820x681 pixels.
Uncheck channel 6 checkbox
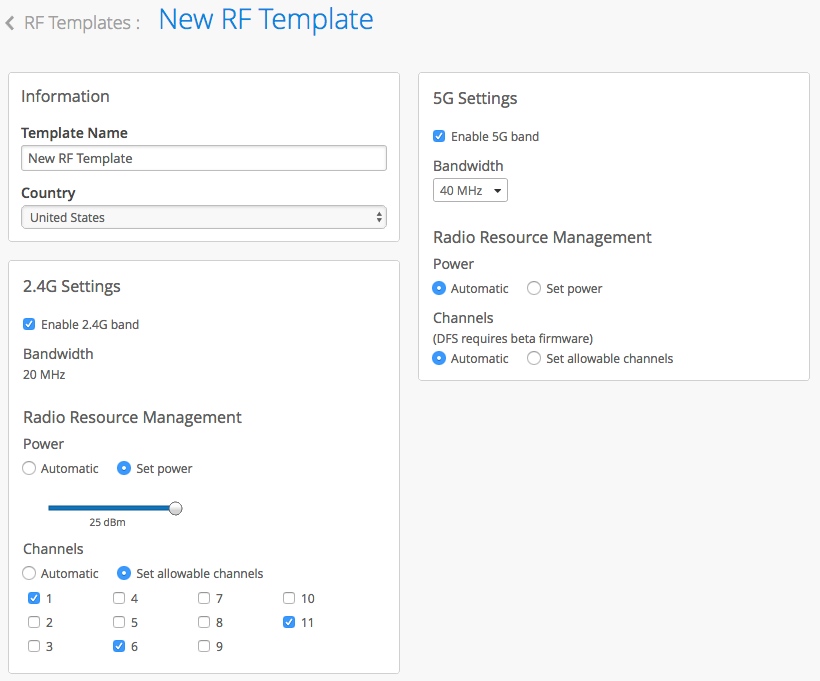tap(119, 646)
